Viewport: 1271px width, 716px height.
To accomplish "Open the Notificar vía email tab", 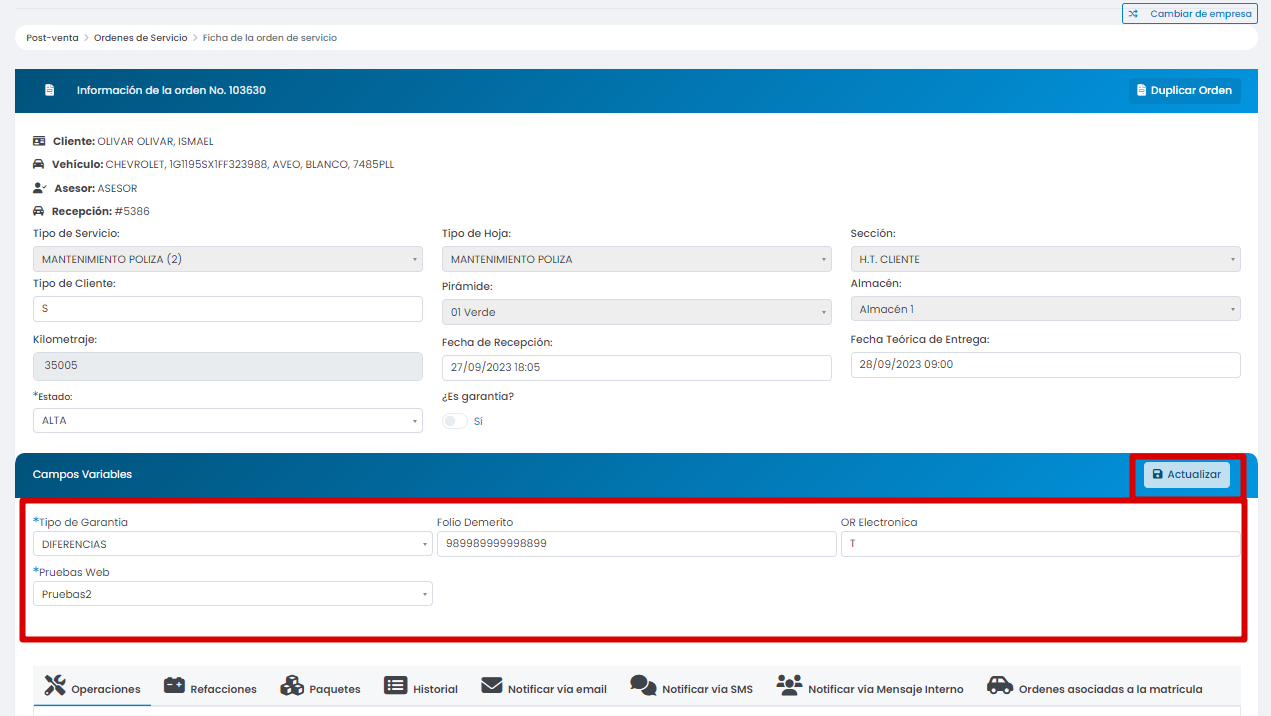I will tap(544, 687).
